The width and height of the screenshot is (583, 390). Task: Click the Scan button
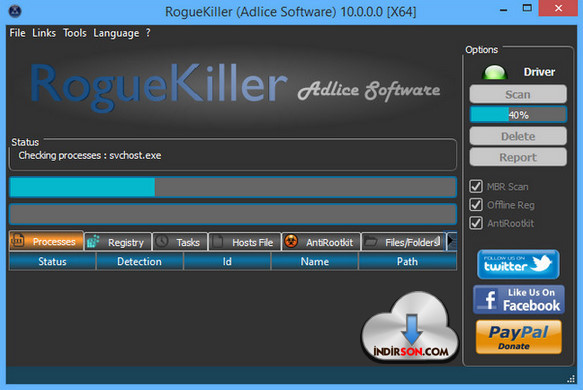518,94
